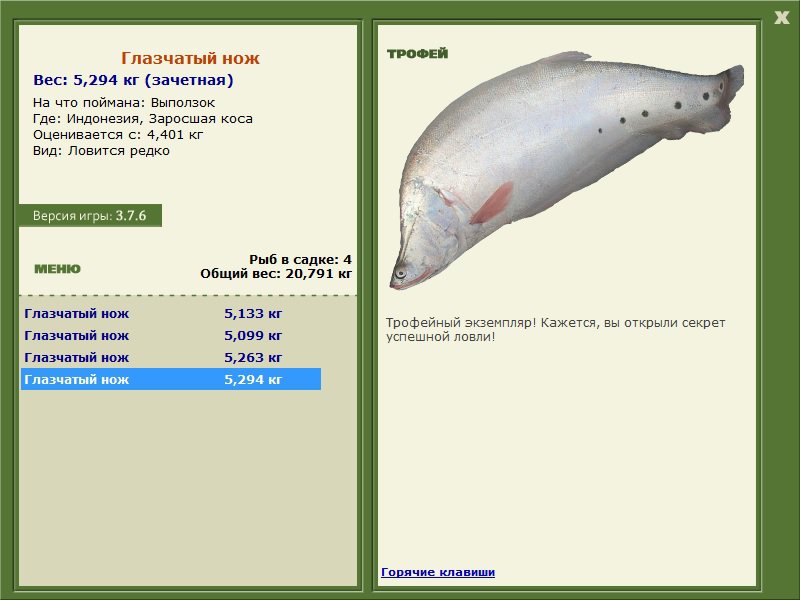Click the Оценивается с: 4,401 кг line
Screen dimensions: 800x600
pos(118,135)
